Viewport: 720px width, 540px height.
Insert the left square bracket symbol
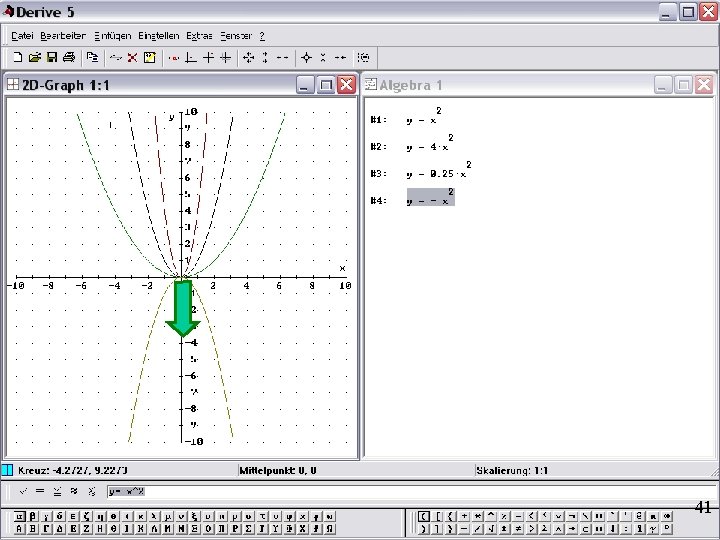(x=438, y=516)
